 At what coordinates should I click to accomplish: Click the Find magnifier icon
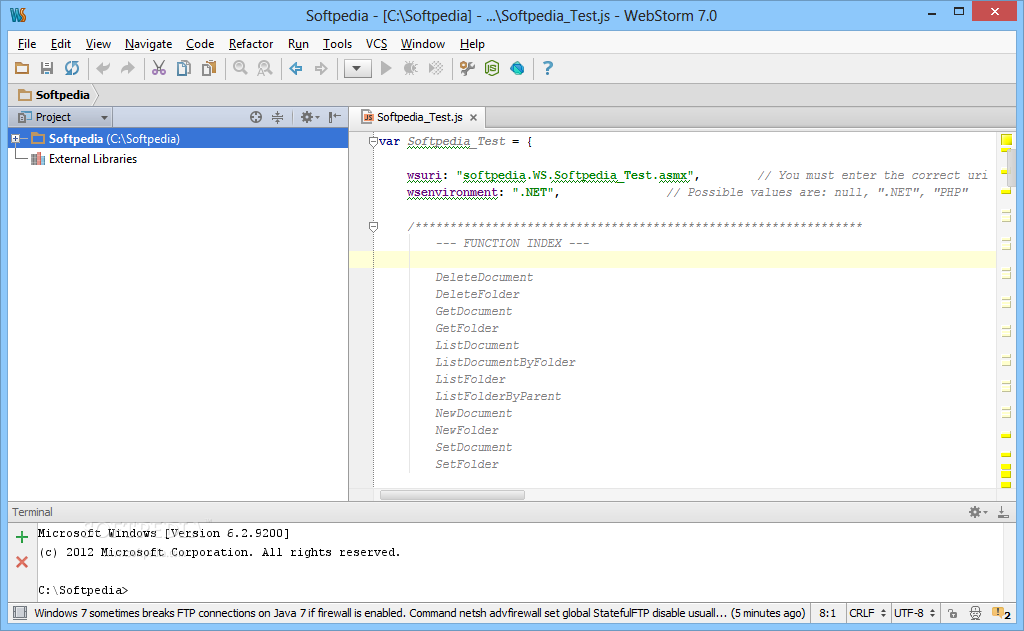coord(240,68)
